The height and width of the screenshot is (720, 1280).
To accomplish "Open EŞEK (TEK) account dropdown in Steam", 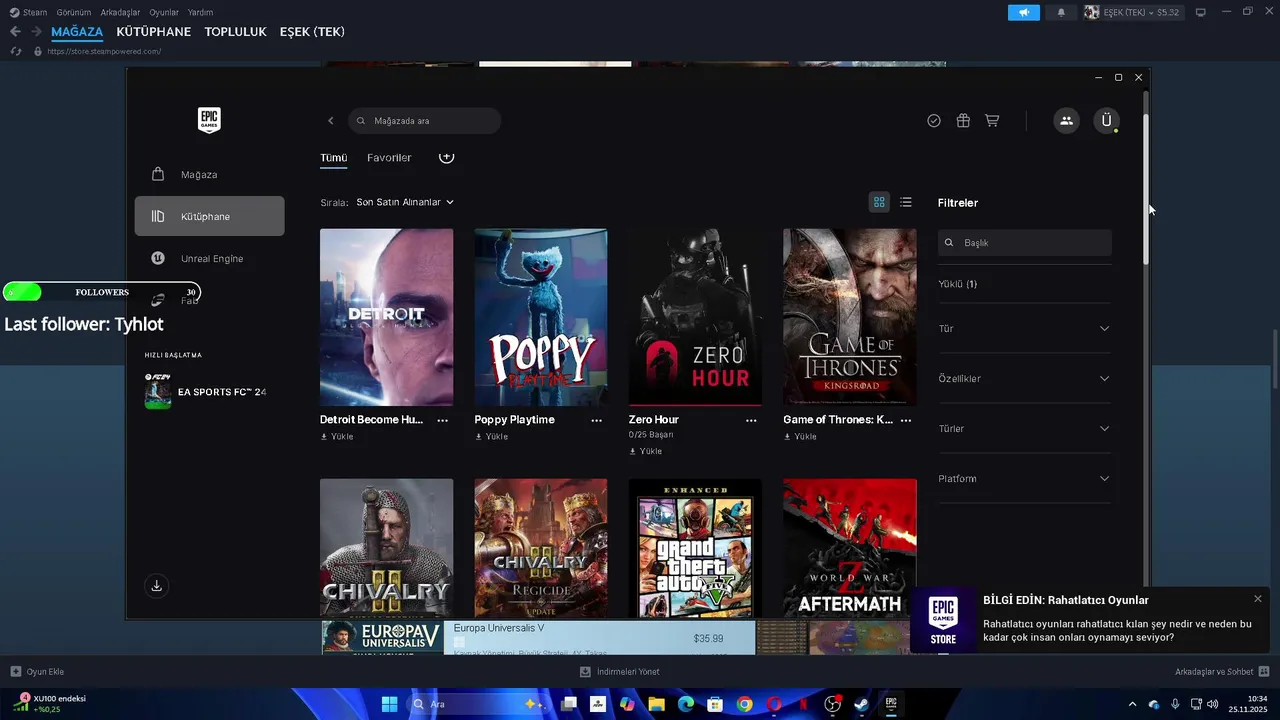I will 1133,12.
